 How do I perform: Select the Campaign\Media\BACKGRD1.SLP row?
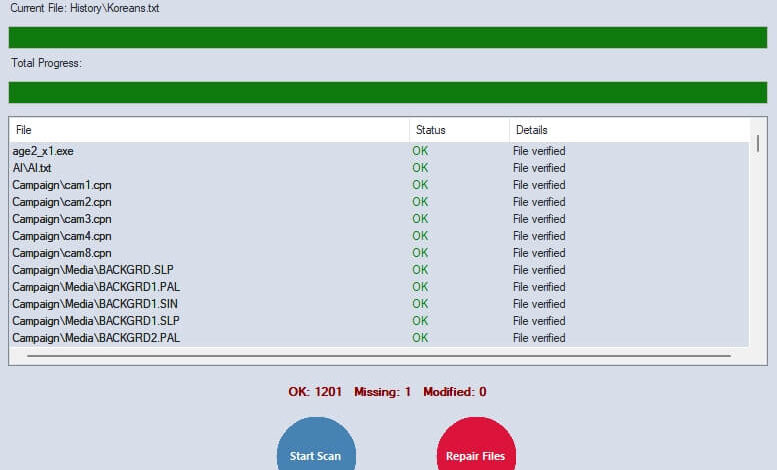tap(379, 321)
